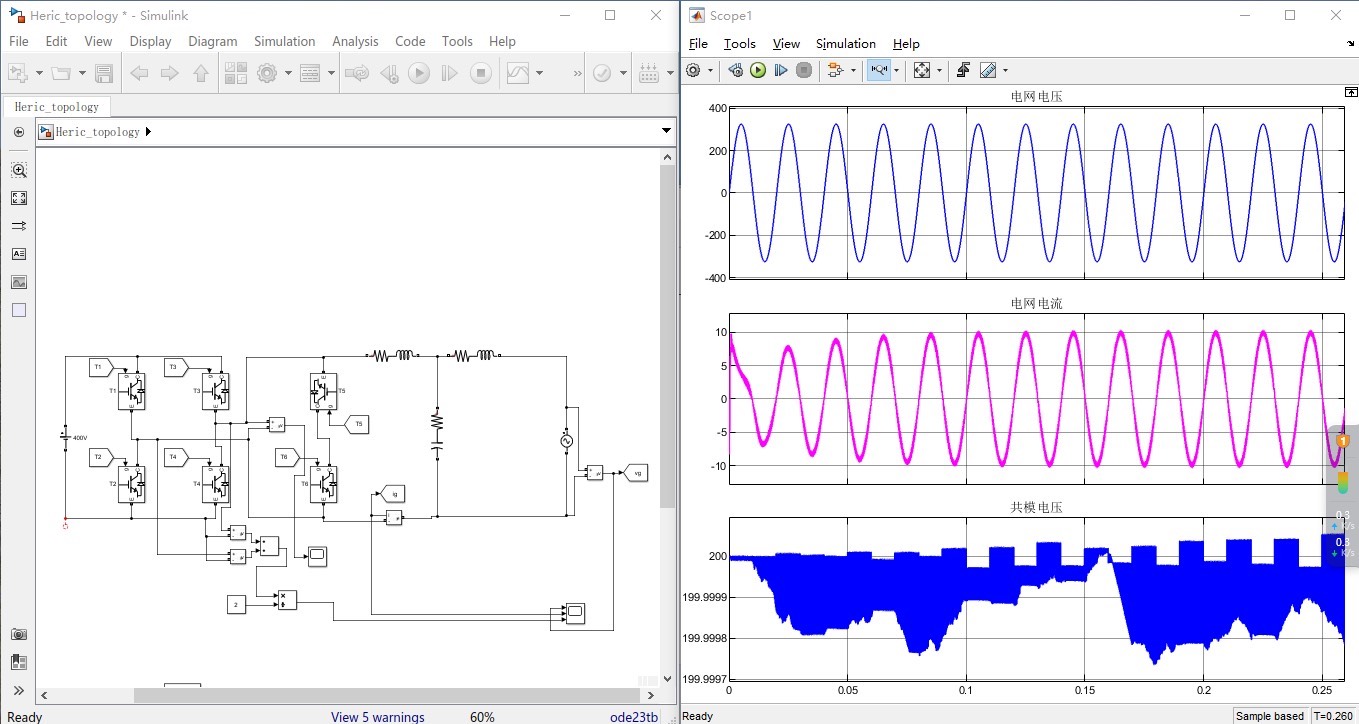Click the Build Model icon
The width and height of the screenshot is (1359, 724).
(649, 73)
